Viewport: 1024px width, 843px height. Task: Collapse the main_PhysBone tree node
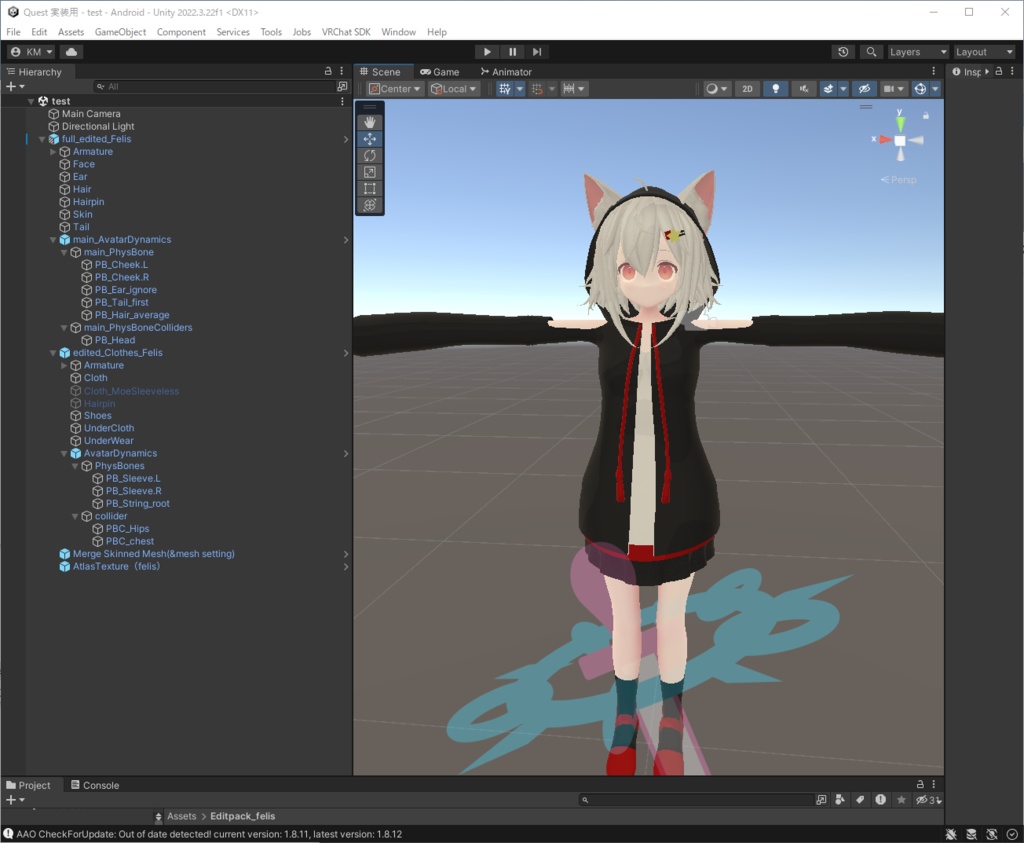(x=64, y=252)
